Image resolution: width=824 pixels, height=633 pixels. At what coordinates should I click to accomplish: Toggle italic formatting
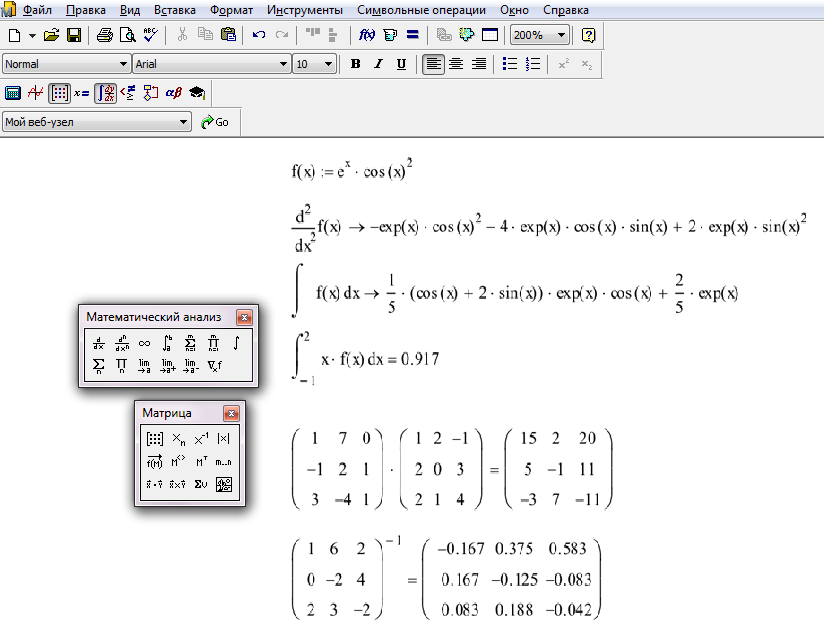[378, 64]
